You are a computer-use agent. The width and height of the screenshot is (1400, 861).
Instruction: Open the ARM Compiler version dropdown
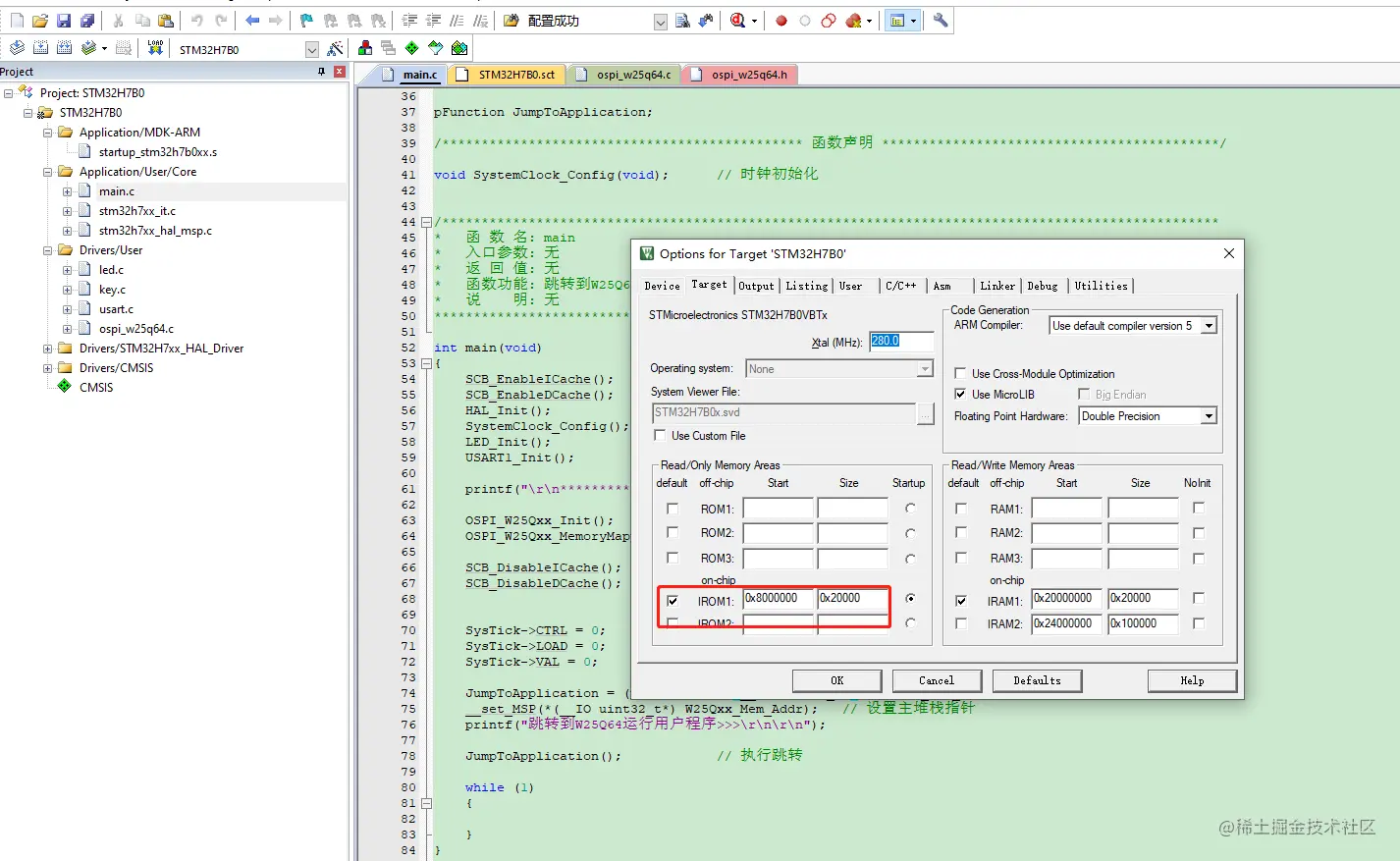pyautogui.click(x=1210, y=326)
